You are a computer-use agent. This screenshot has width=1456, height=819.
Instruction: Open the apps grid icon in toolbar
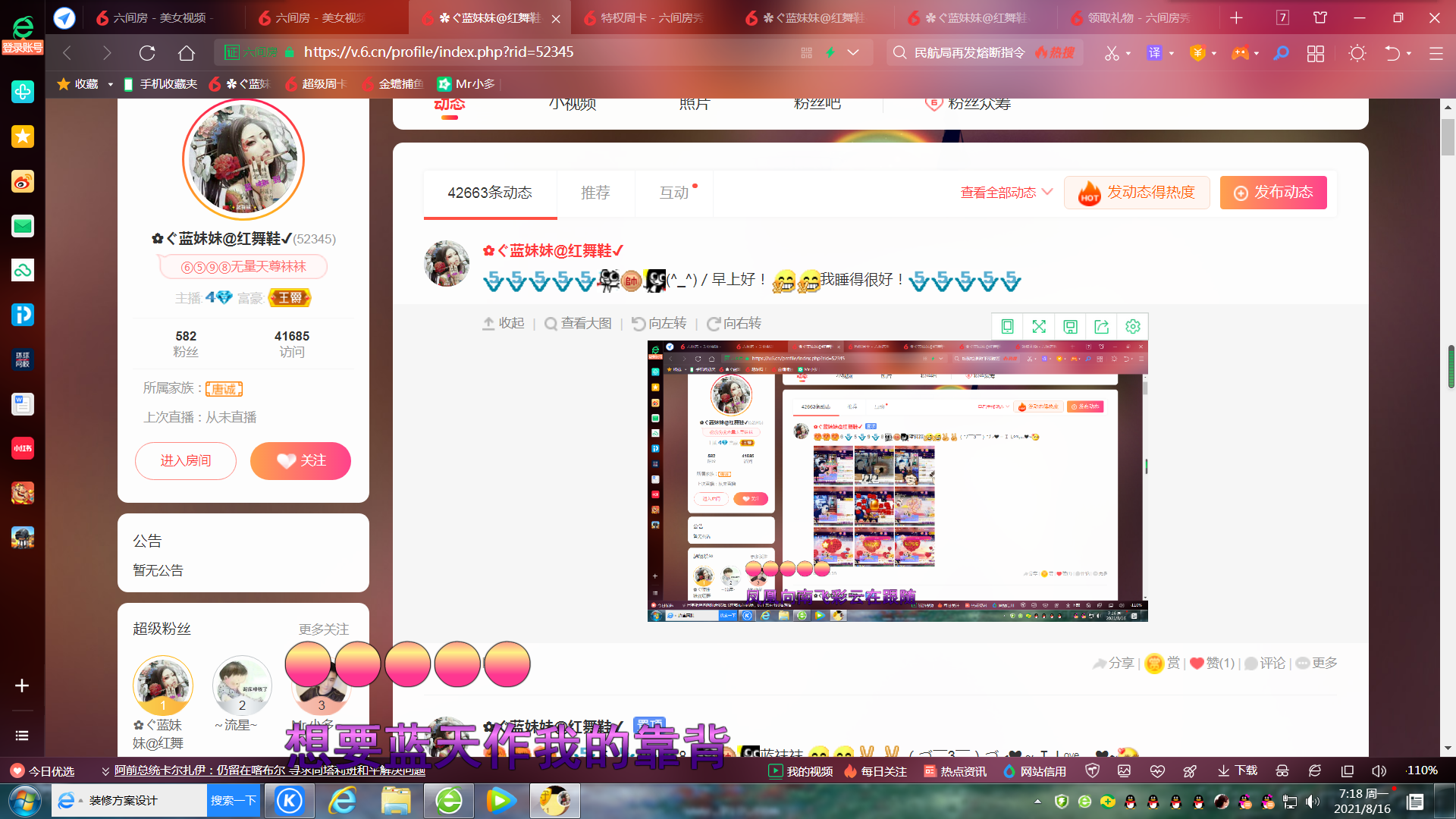1316,53
